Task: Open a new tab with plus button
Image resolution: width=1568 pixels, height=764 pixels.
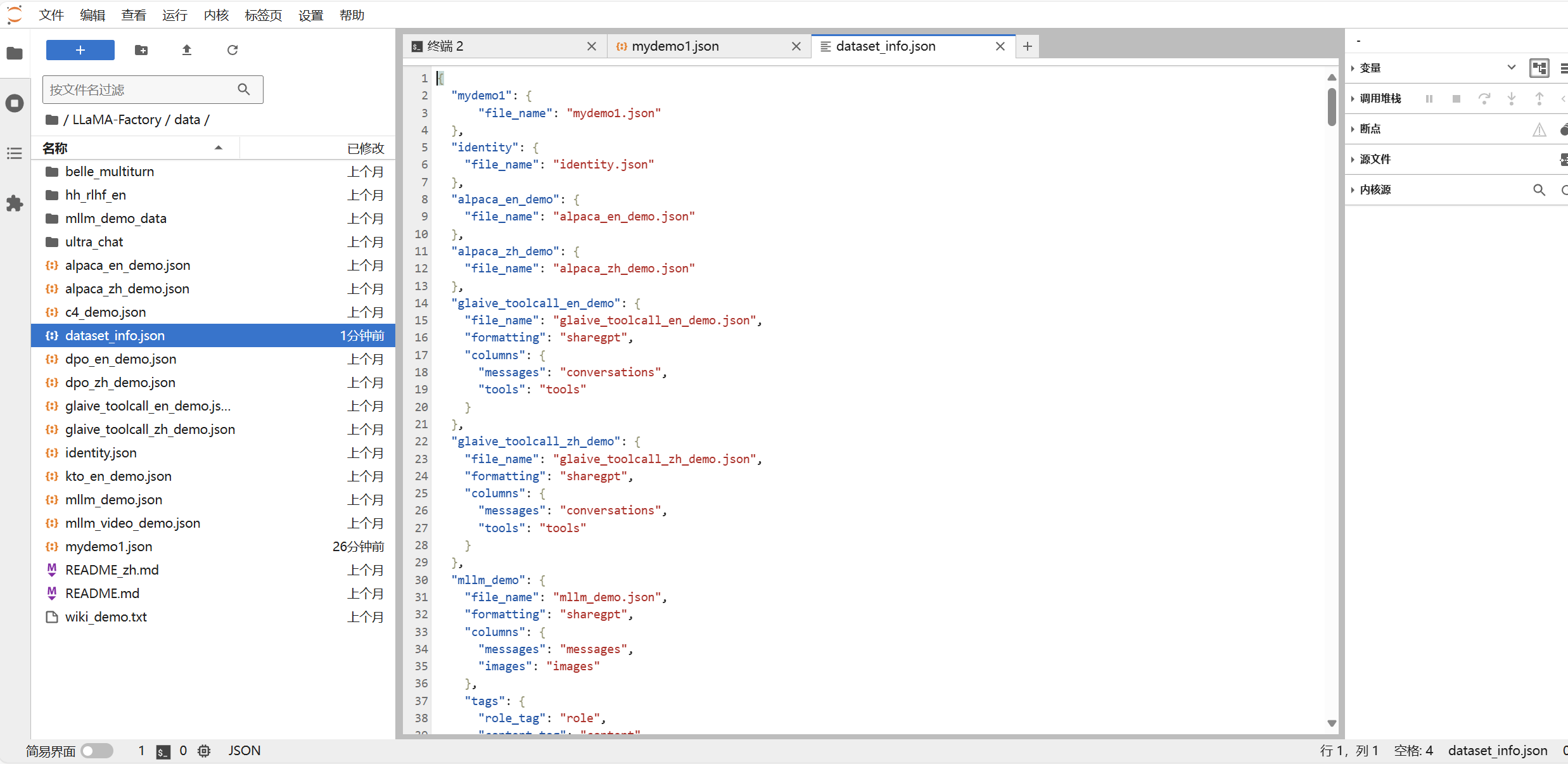Action: coord(1028,46)
